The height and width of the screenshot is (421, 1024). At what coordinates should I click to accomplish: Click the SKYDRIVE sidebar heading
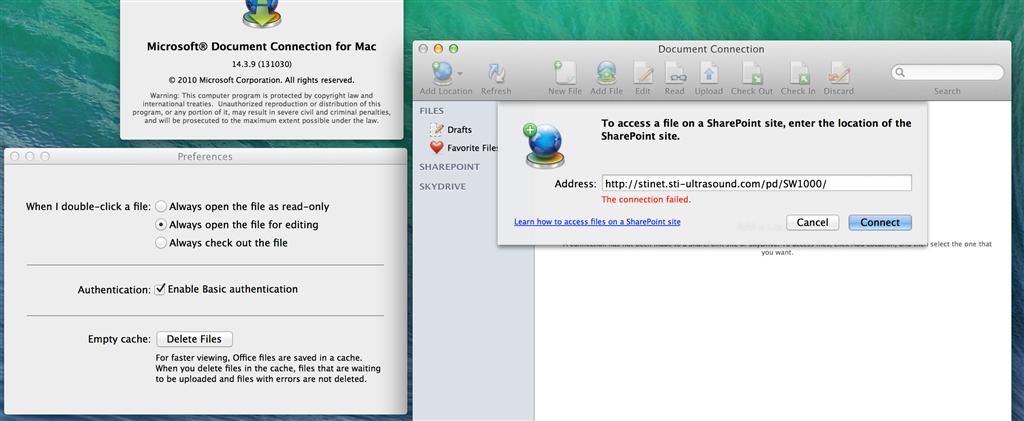[443, 187]
